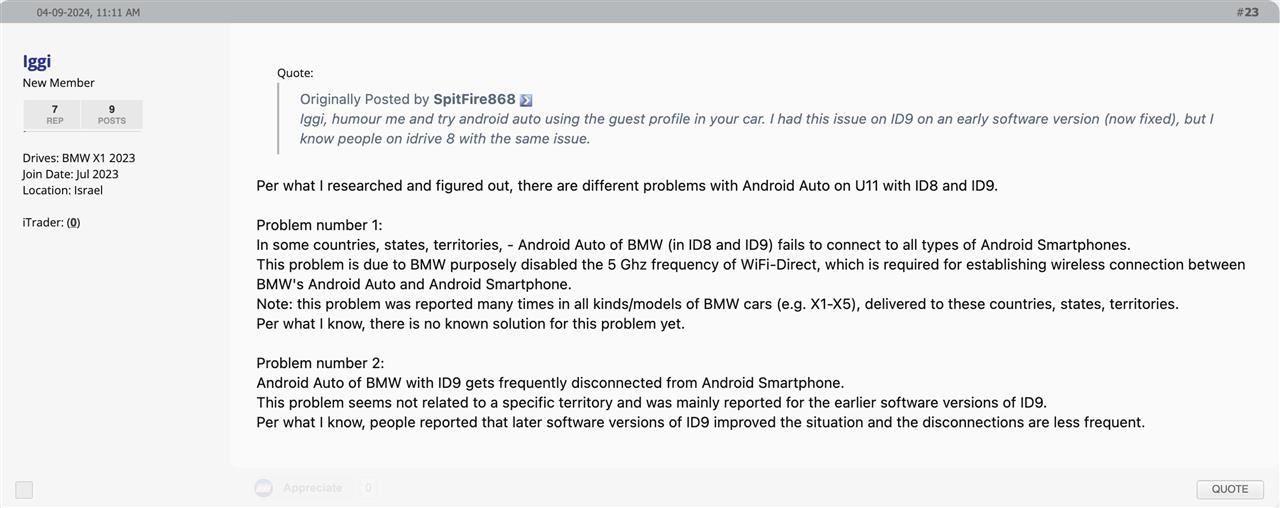
Task: Click the Problem number 2 heading text
Action: pyautogui.click(x=320, y=363)
